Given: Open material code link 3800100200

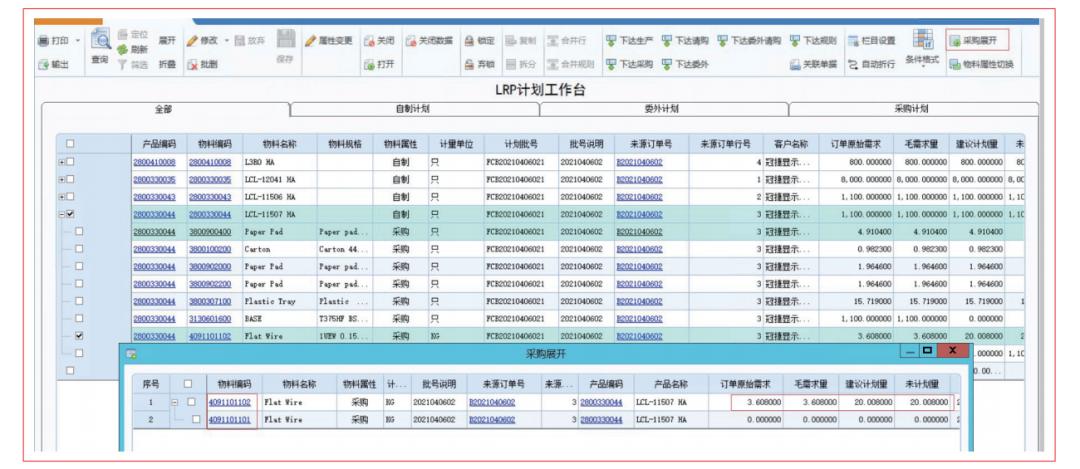Looking at the screenshot, I should pos(210,249).
